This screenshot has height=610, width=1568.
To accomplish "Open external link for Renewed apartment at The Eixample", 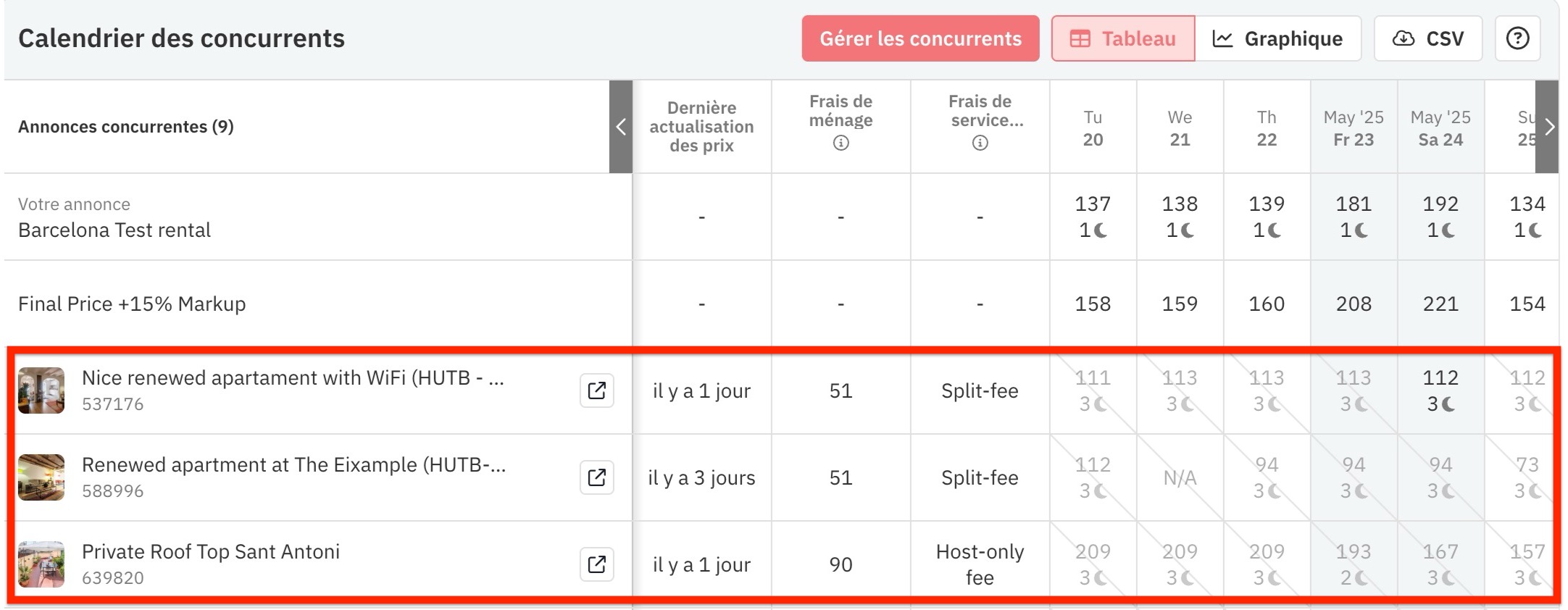I will (597, 477).
